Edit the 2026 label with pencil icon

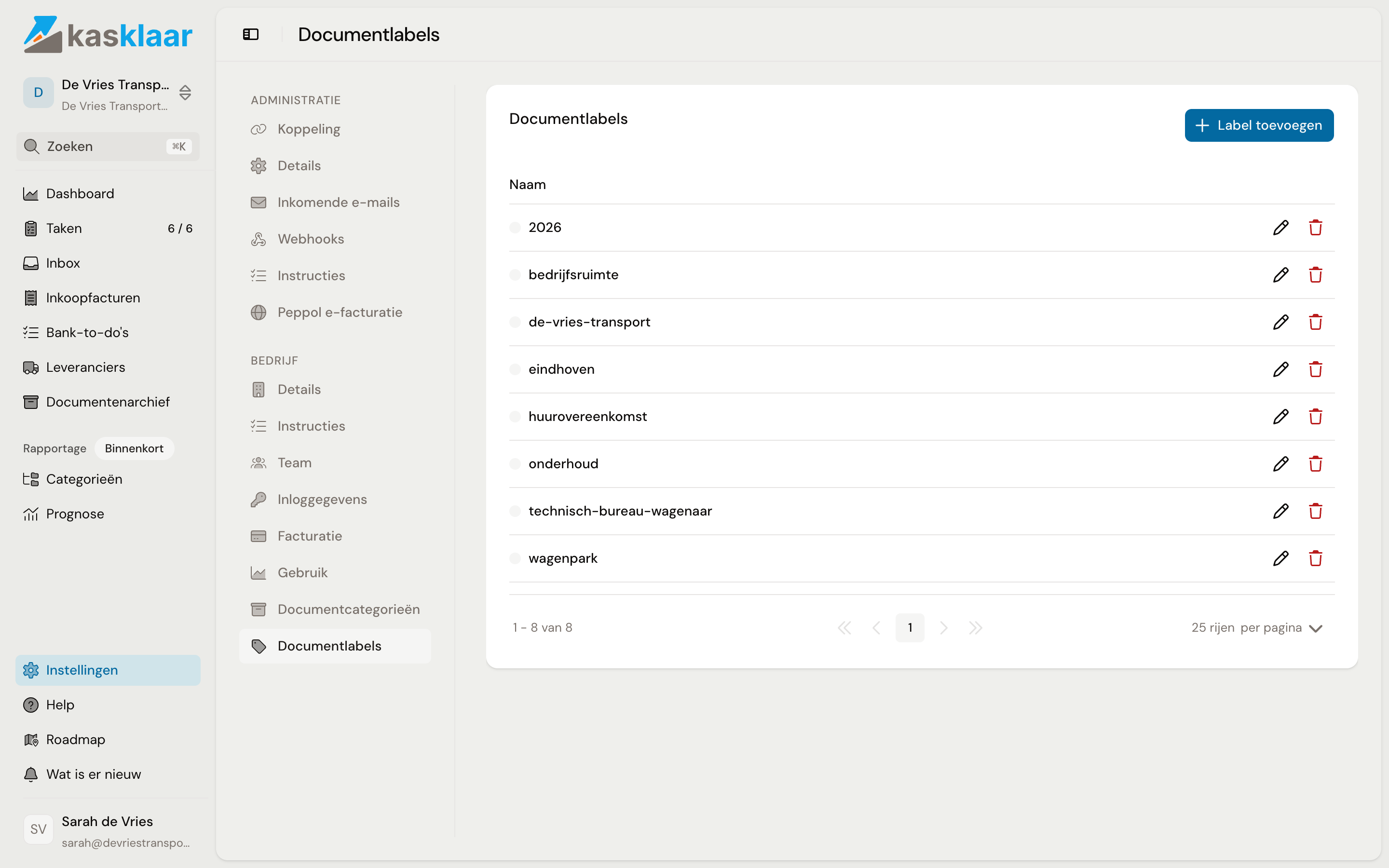pos(1280,227)
